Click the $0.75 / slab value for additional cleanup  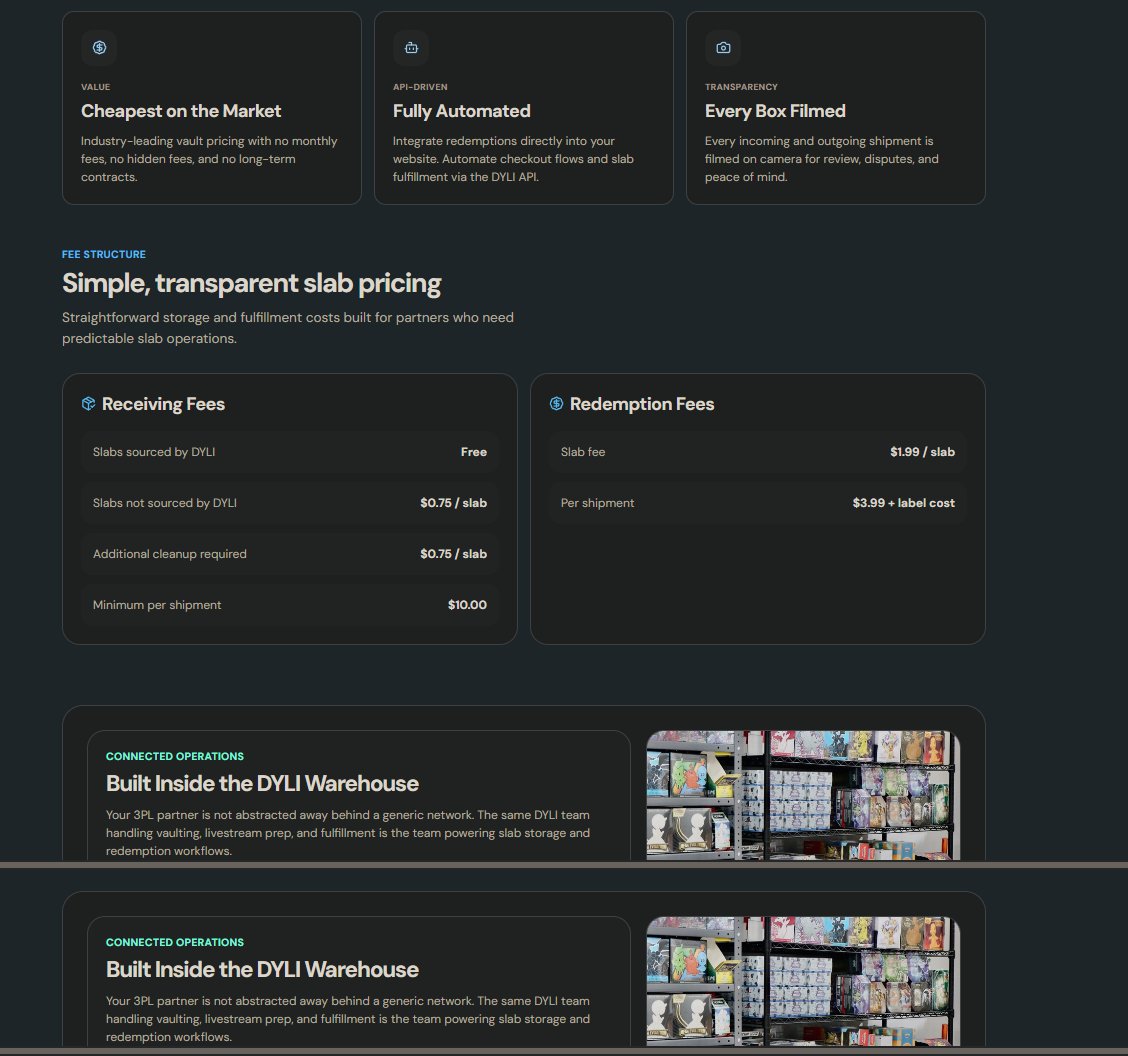coord(453,554)
